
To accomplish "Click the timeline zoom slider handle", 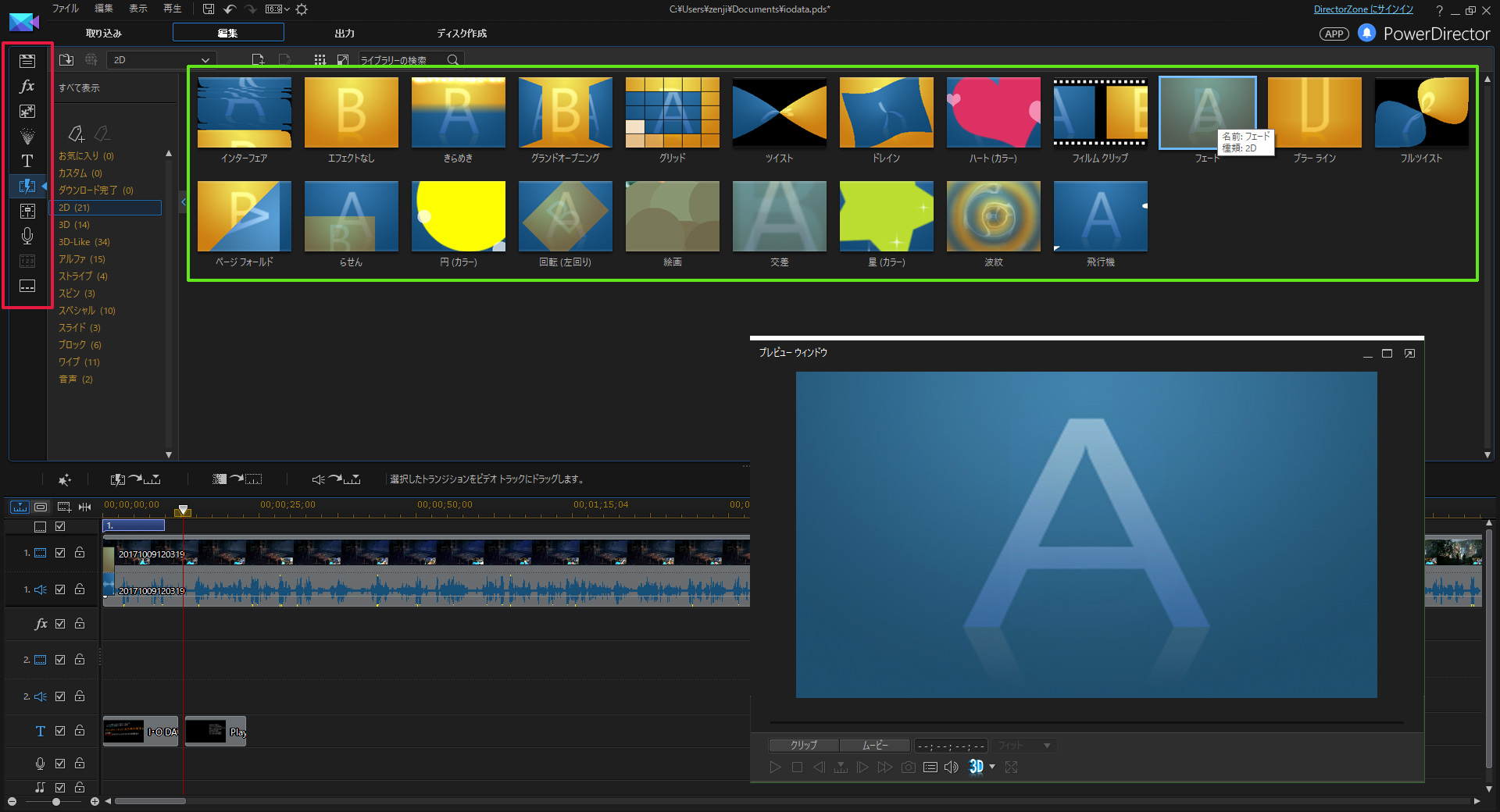I will [56, 802].
